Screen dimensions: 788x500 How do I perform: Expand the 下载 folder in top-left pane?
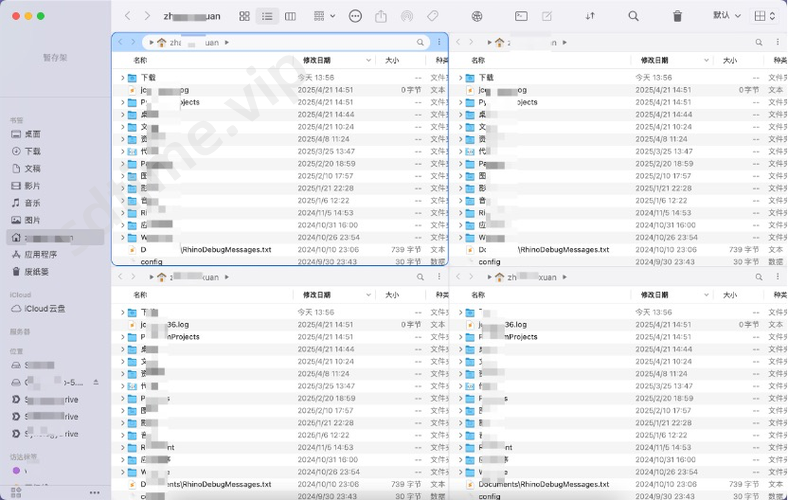point(122,77)
